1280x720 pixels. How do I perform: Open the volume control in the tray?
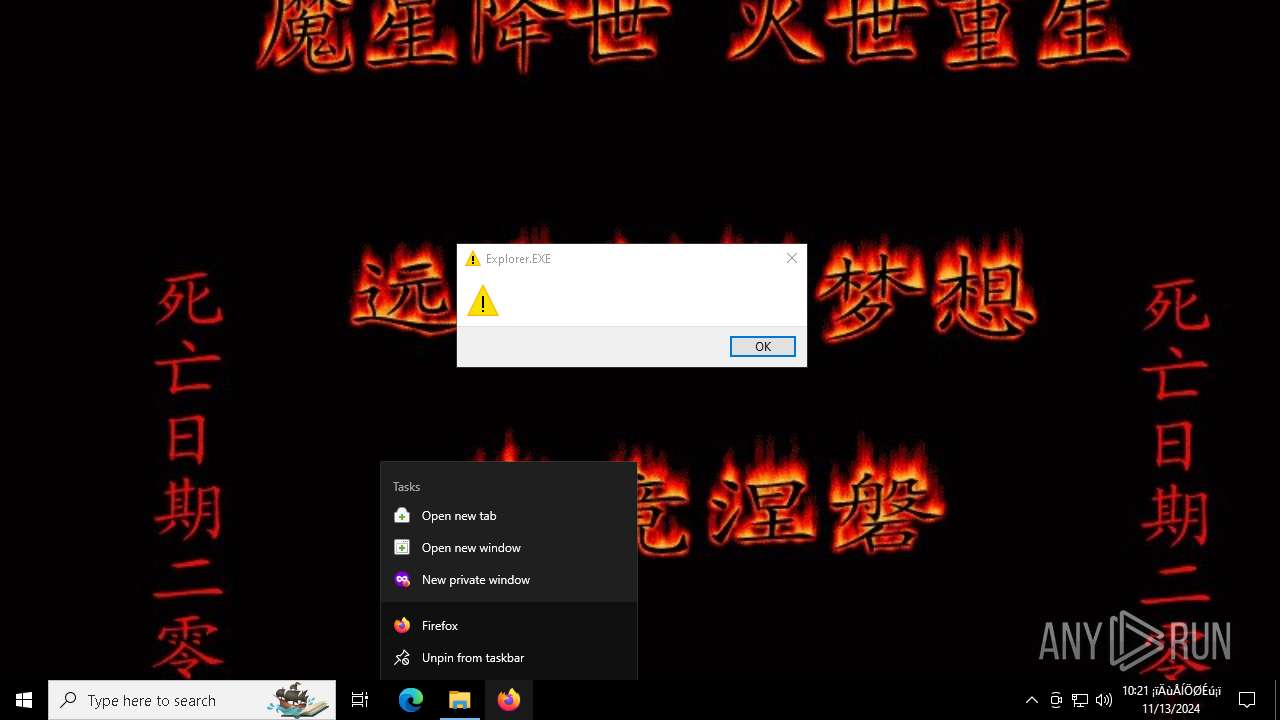point(1104,700)
